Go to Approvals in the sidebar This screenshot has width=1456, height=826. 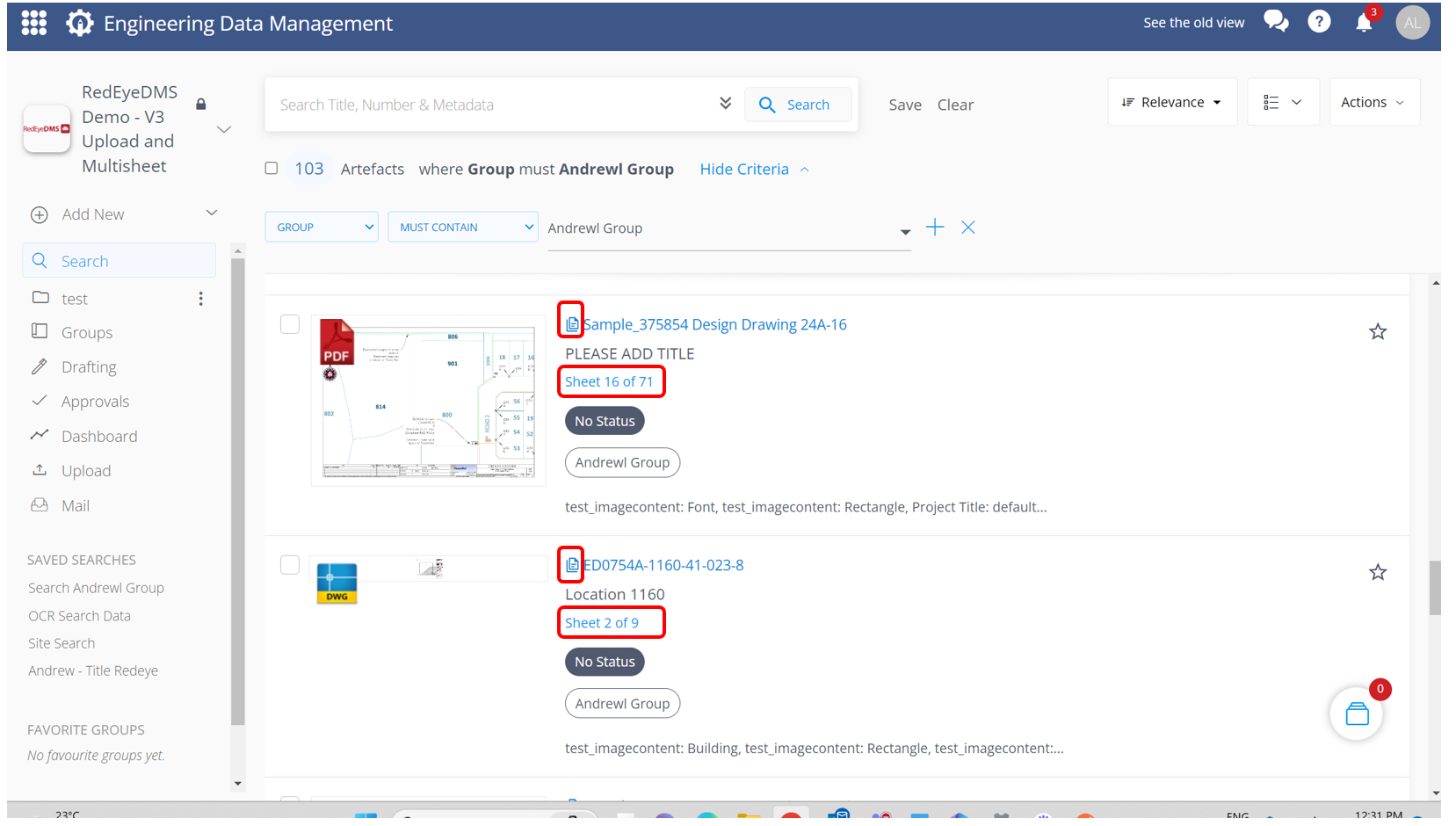click(x=95, y=402)
